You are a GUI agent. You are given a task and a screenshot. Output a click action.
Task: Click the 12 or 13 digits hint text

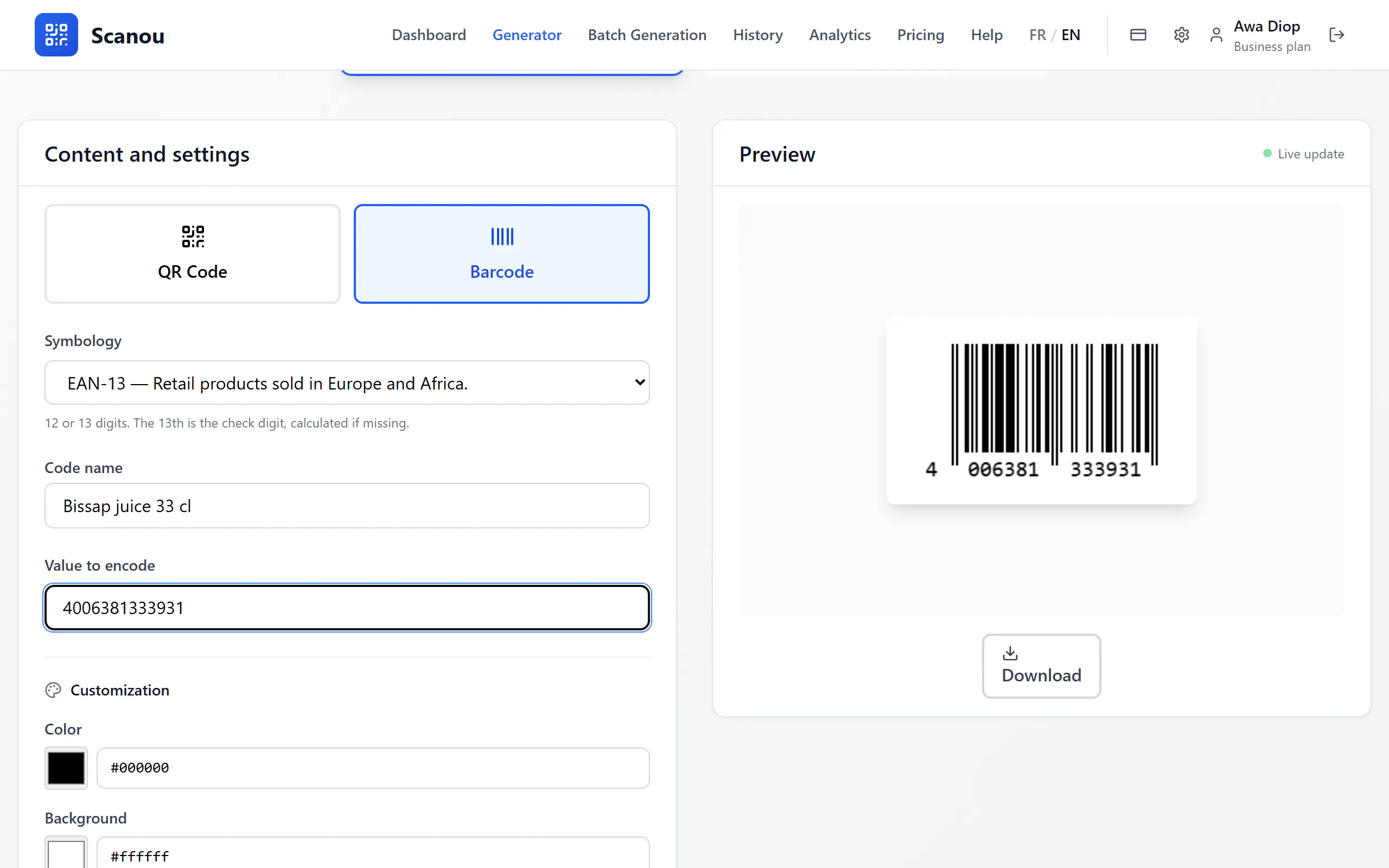tap(227, 423)
